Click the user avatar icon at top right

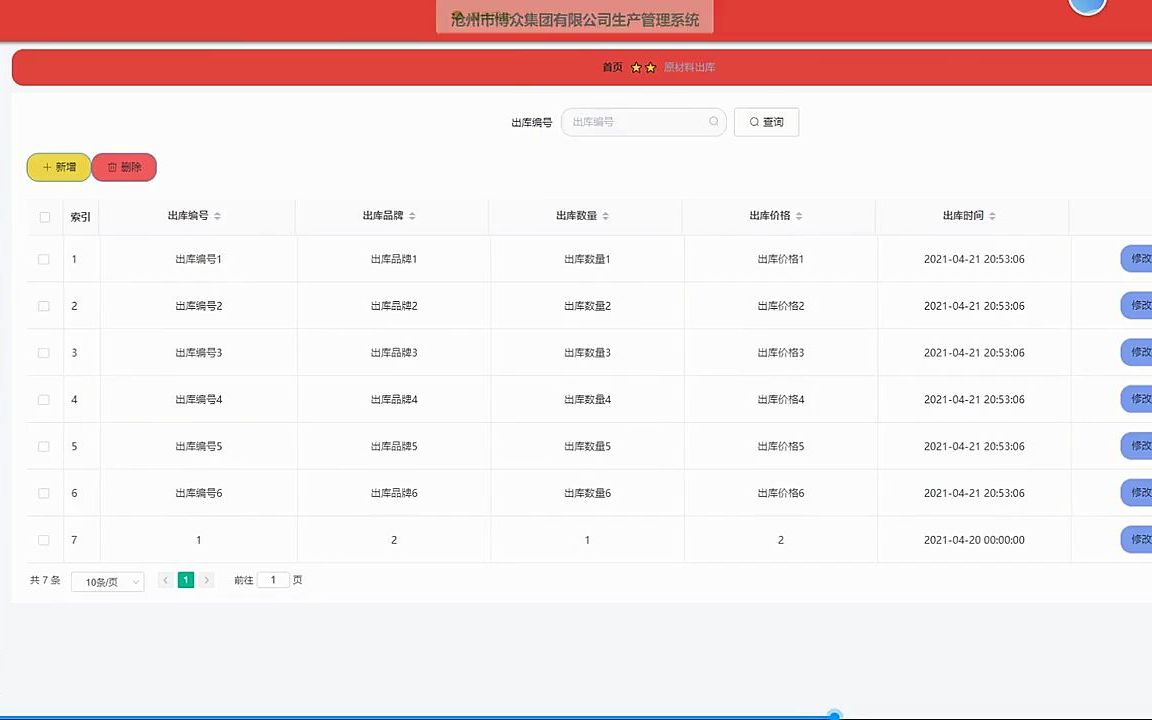(x=1087, y=7)
